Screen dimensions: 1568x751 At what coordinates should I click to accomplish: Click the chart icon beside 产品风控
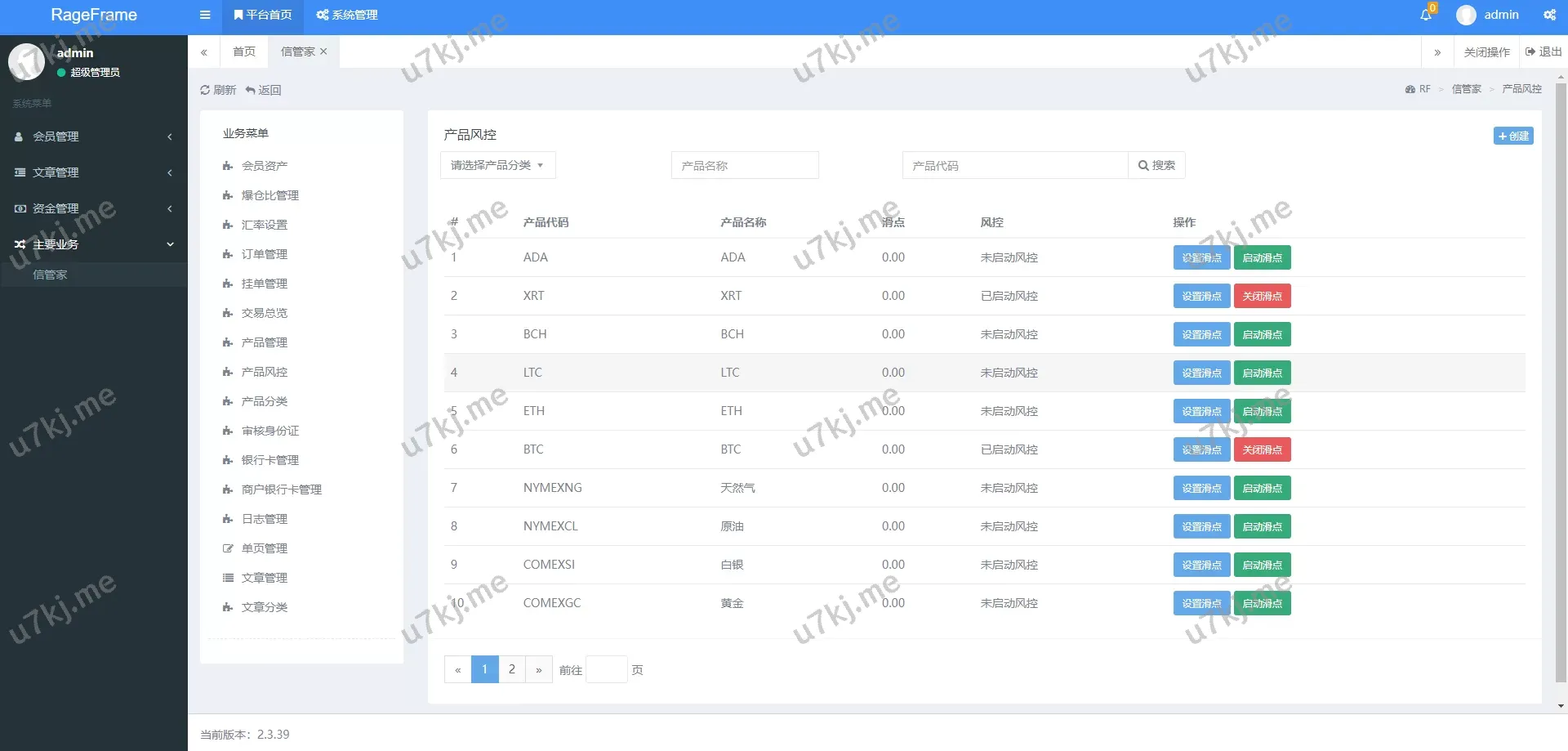pos(227,372)
